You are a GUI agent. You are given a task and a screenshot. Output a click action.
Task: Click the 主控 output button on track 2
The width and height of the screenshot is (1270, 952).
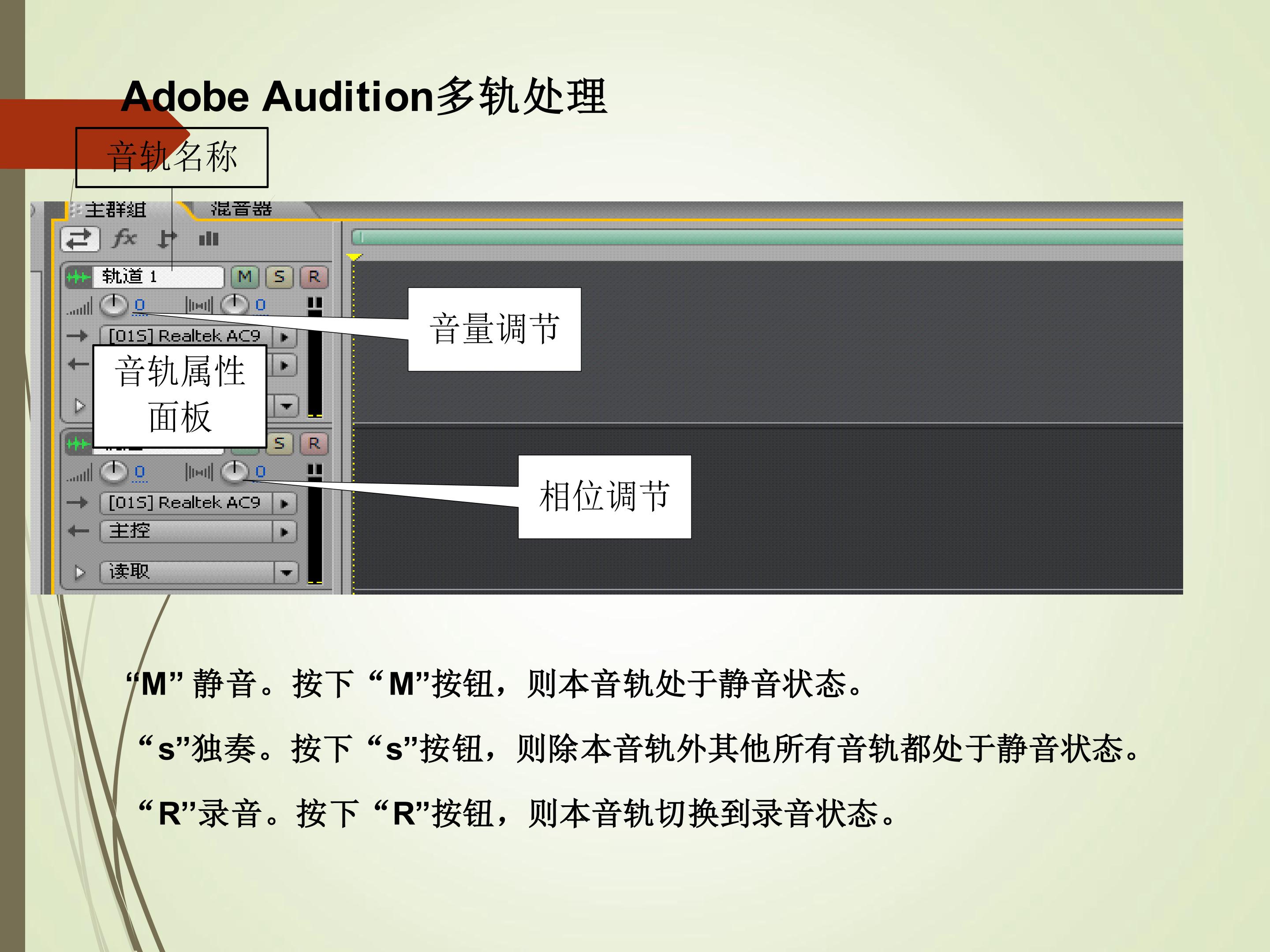point(186,532)
